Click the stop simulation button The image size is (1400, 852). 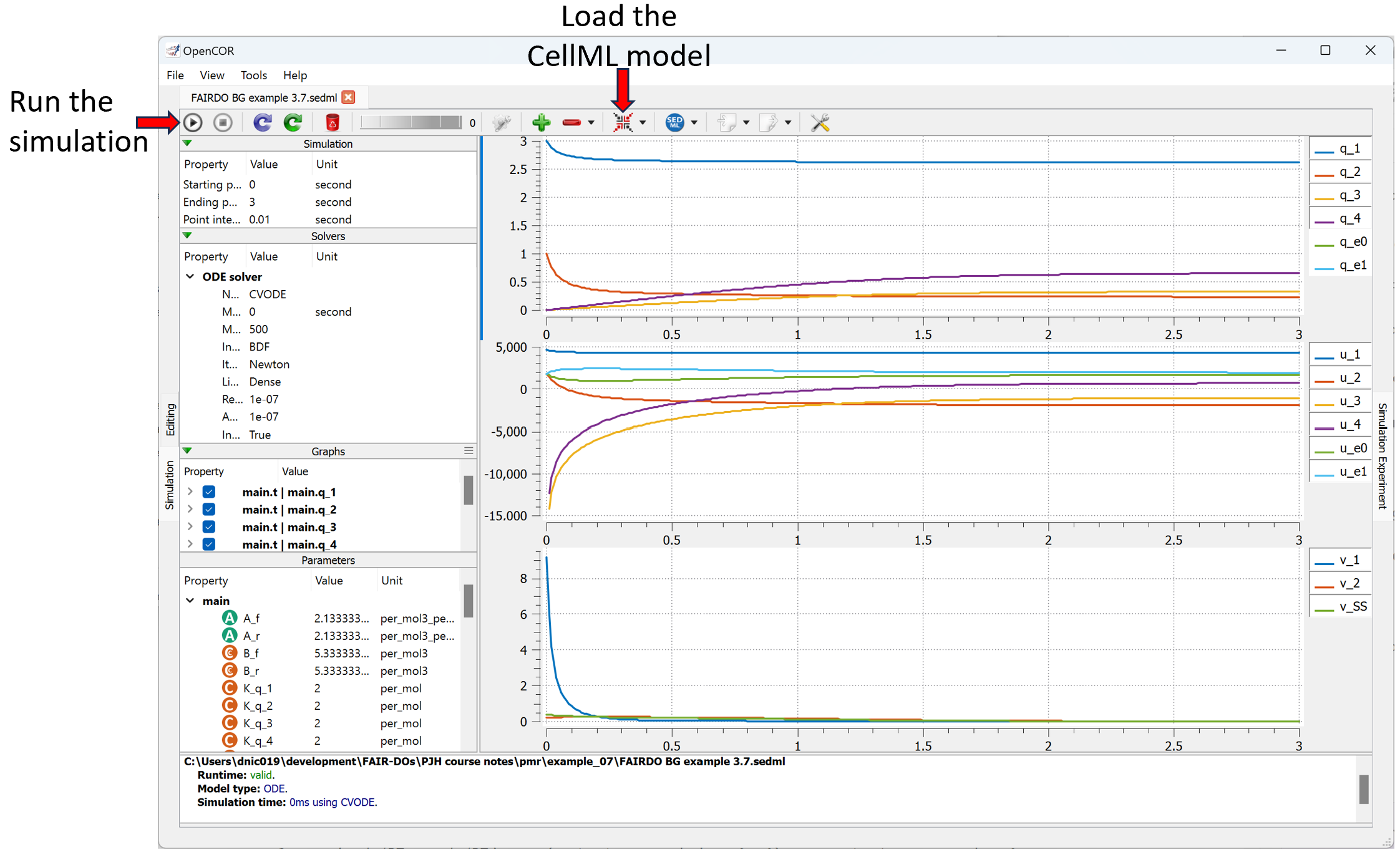point(223,122)
